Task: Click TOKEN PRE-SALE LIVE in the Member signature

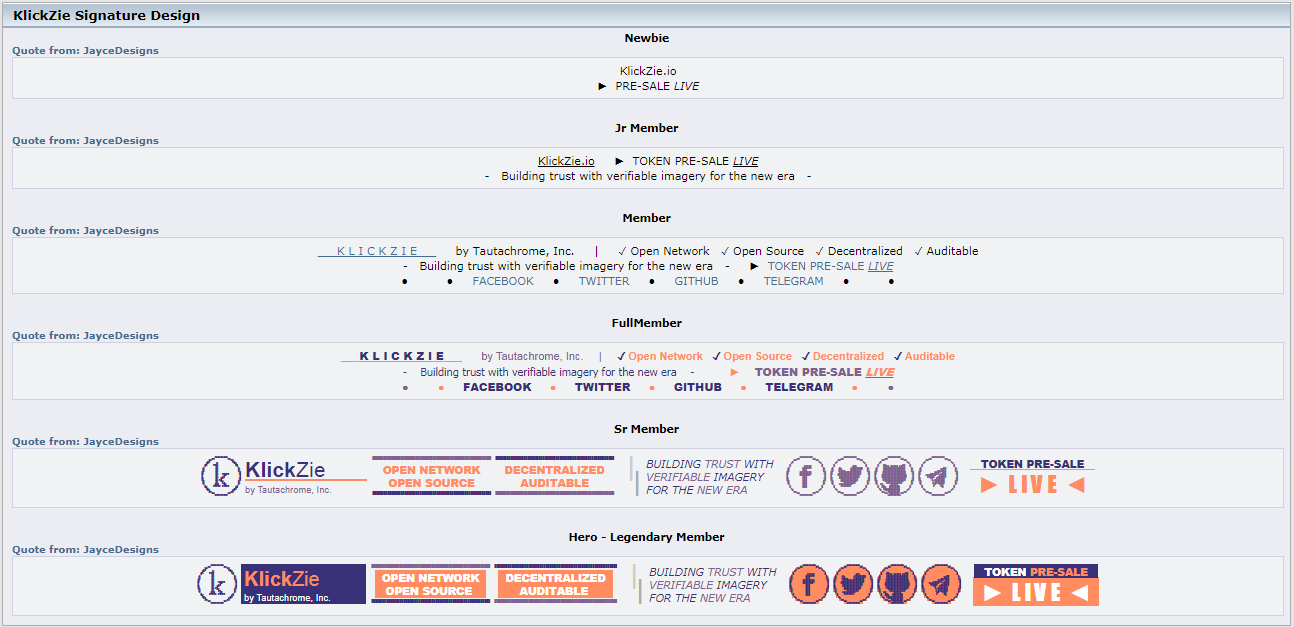Action: tap(830, 266)
